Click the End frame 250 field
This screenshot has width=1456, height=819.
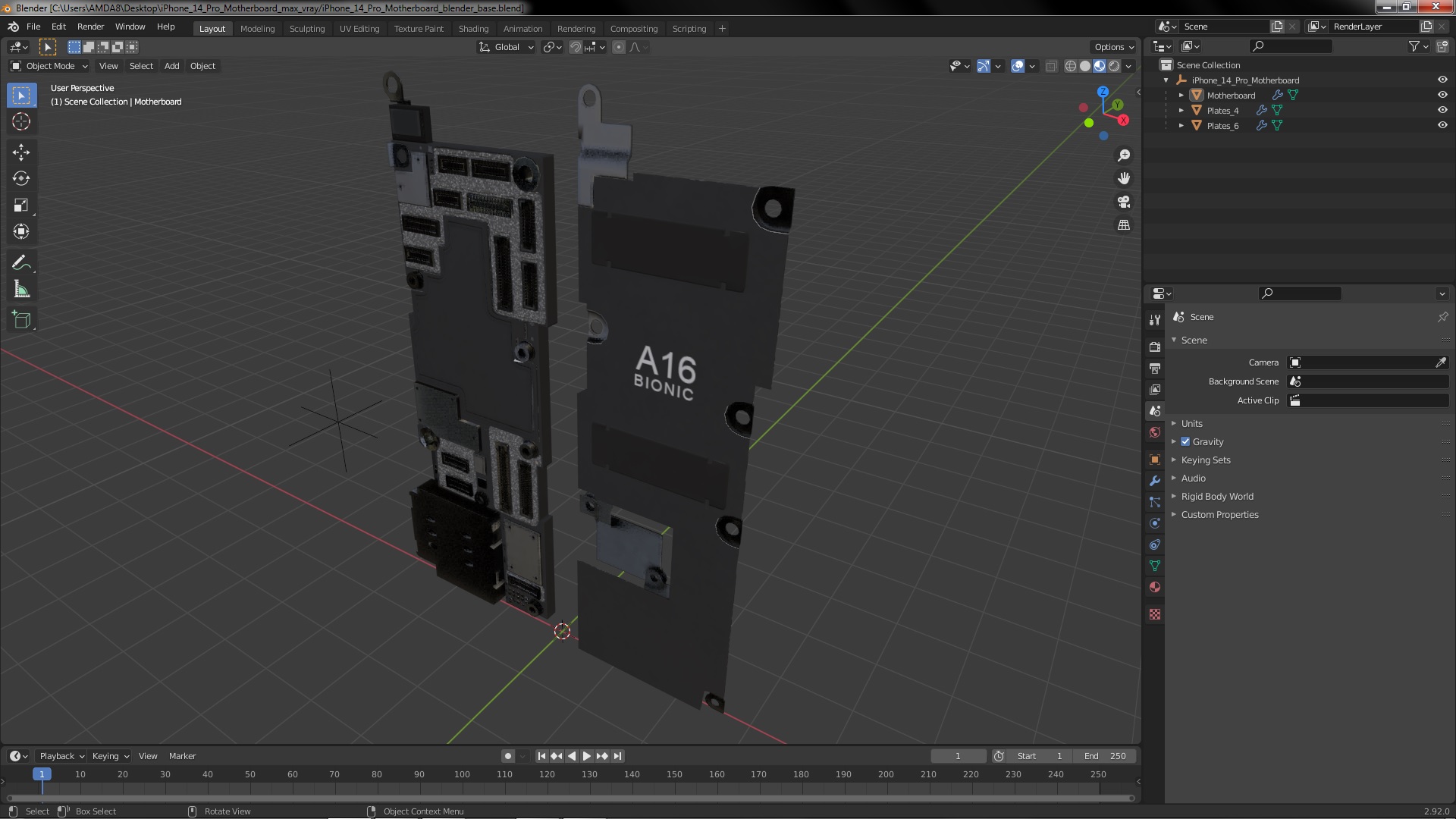click(1105, 756)
